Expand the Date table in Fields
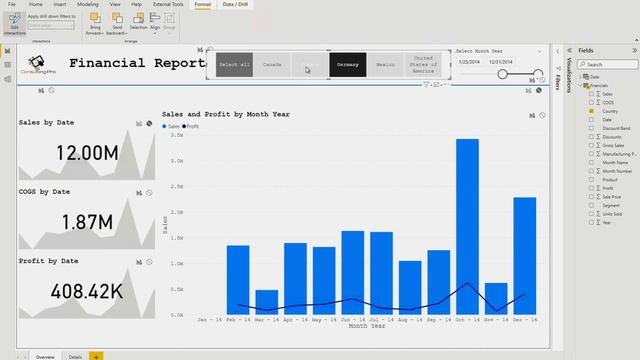 click(x=580, y=77)
